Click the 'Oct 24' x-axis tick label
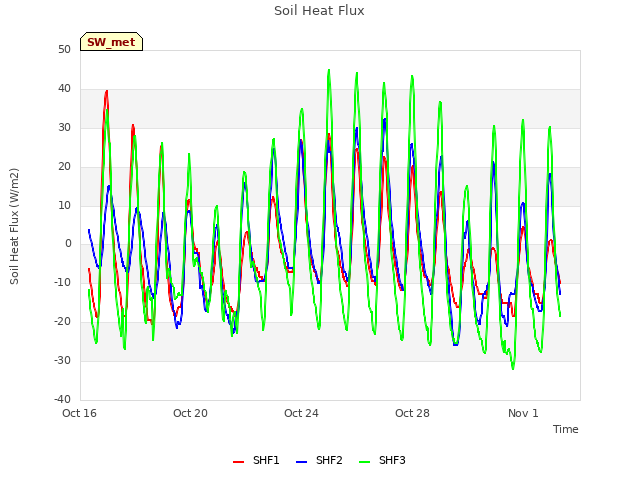Image resolution: width=640 pixels, height=480 pixels. pos(301,413)
